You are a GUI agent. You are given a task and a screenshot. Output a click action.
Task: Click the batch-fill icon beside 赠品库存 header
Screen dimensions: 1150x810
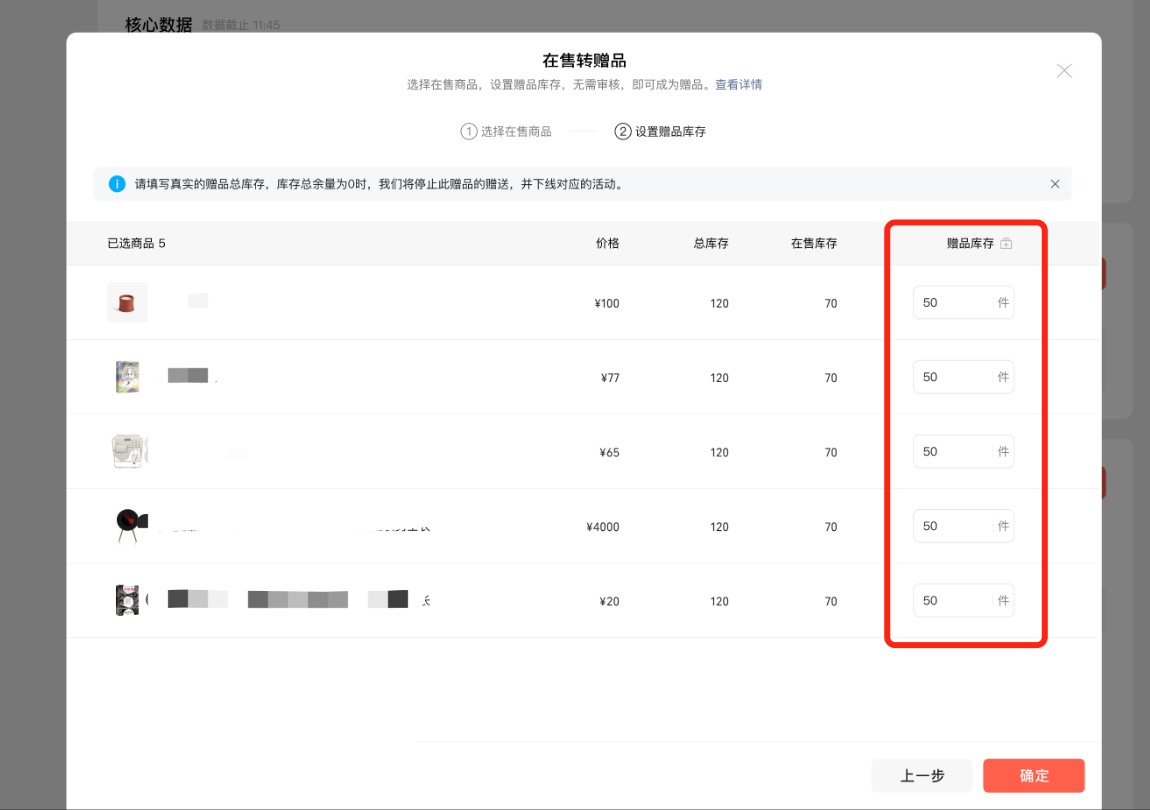1006,244
